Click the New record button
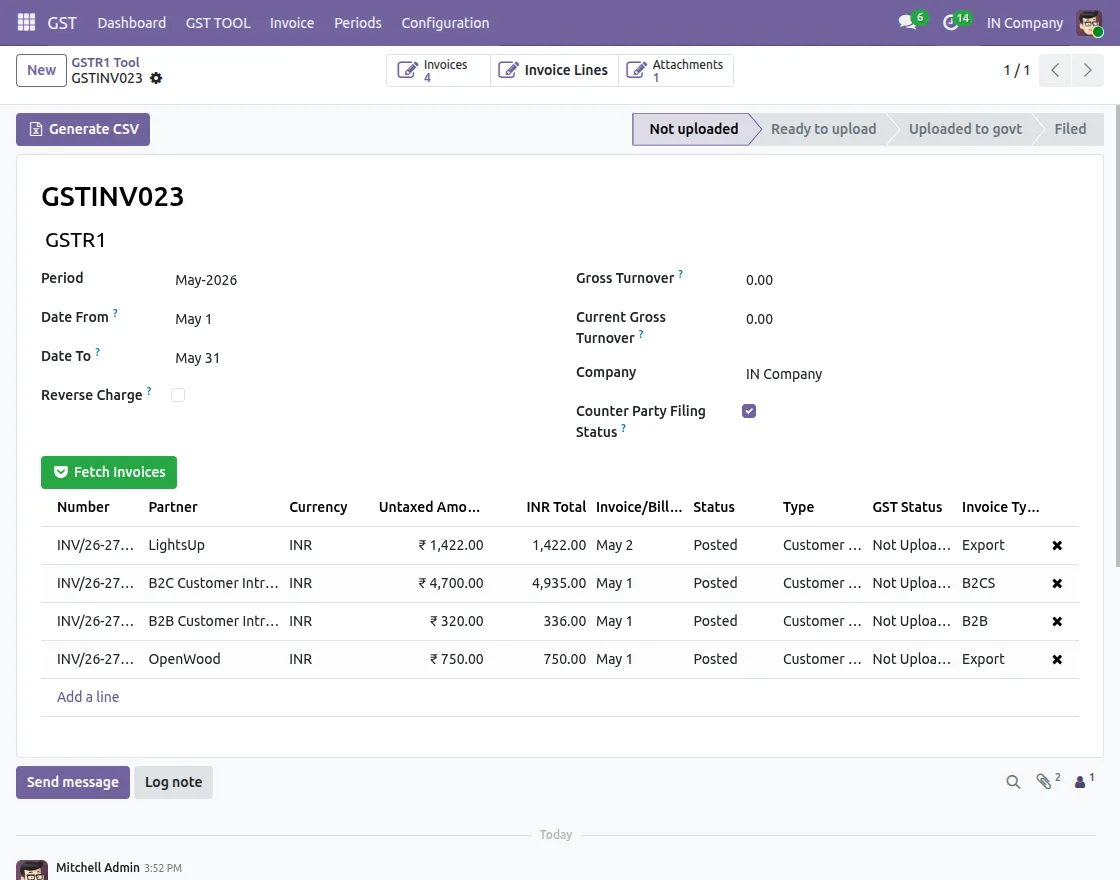This screenshot has height=880, width=1120. (41, 70)
